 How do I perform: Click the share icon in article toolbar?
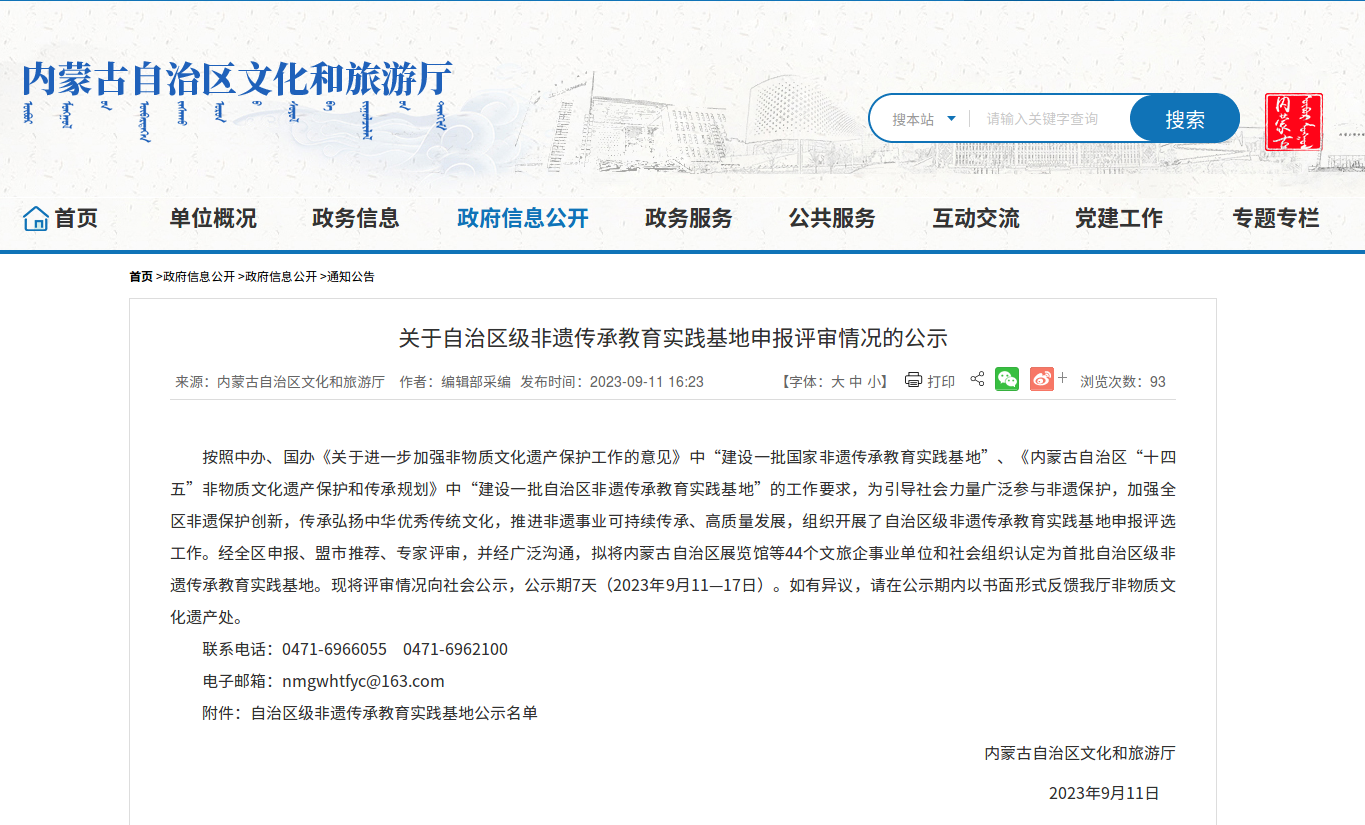977,379
